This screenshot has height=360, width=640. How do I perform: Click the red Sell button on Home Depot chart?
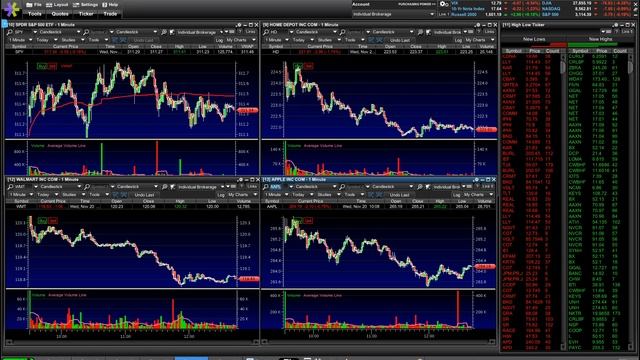(x=309, y=66)
